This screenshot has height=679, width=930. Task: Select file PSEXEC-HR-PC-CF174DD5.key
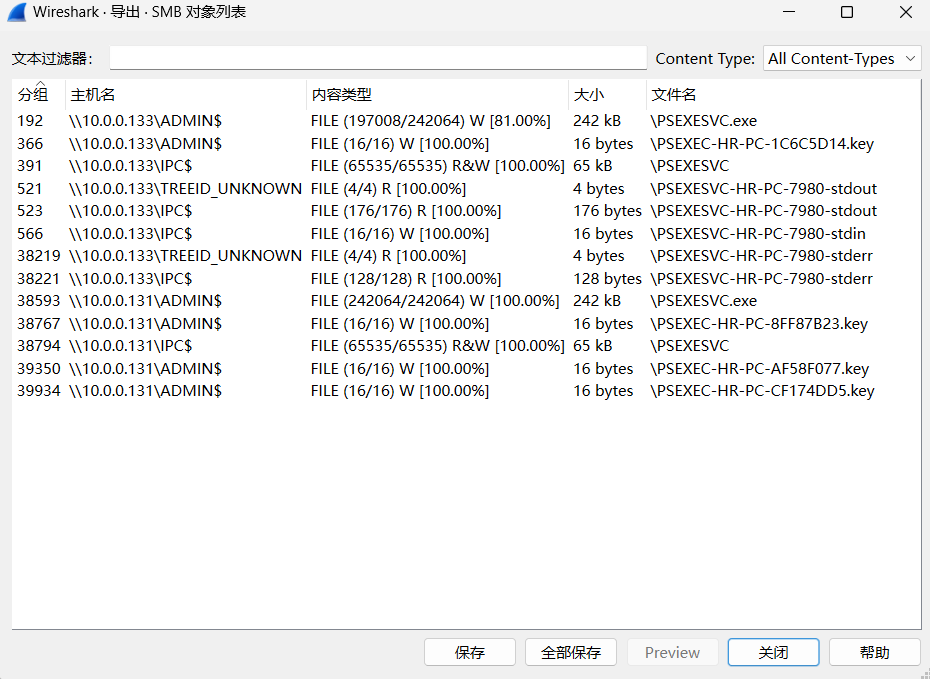[x=762, y=391]
